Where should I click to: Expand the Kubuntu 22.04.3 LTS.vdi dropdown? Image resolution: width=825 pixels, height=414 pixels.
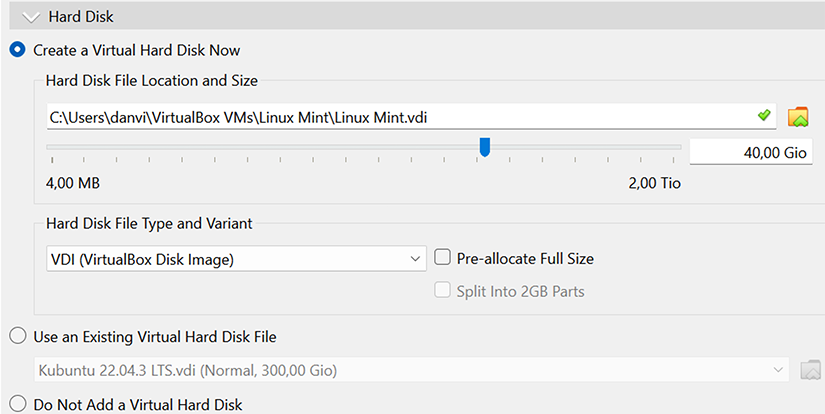410,371
